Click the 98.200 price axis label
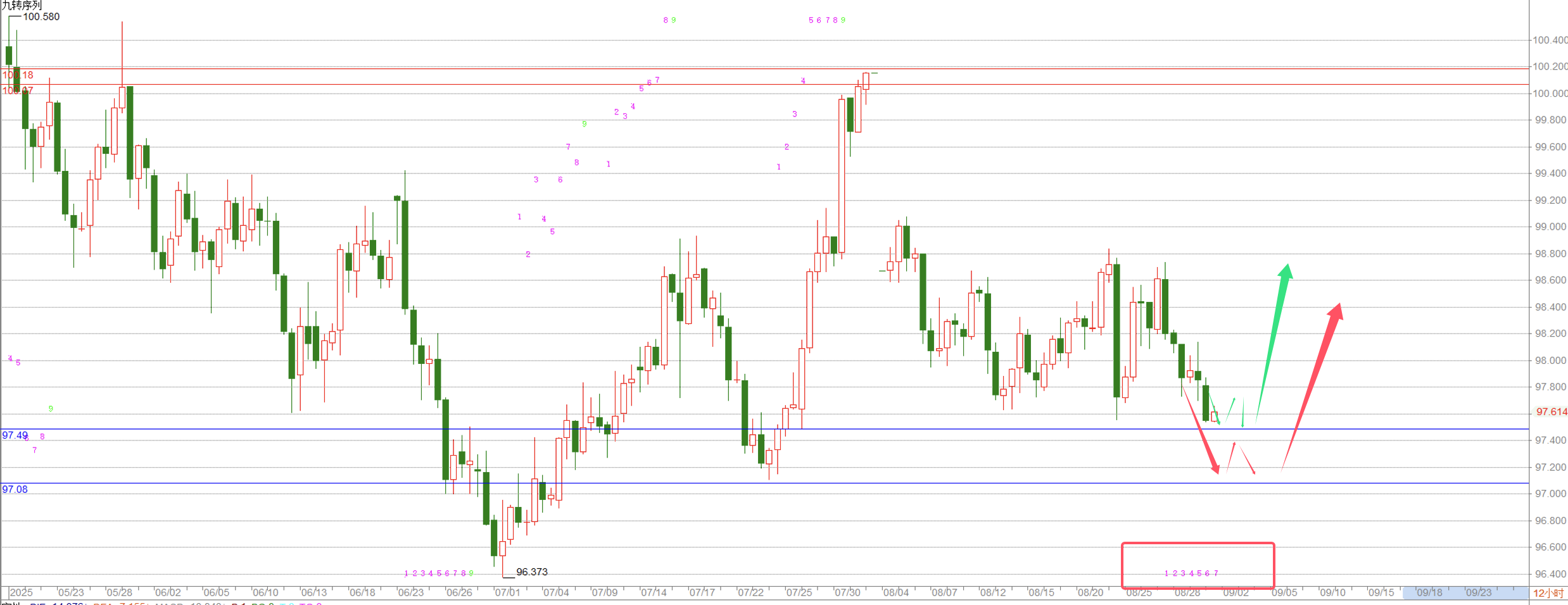Screen dimensions: 1568x605 tap(1551, 334)
